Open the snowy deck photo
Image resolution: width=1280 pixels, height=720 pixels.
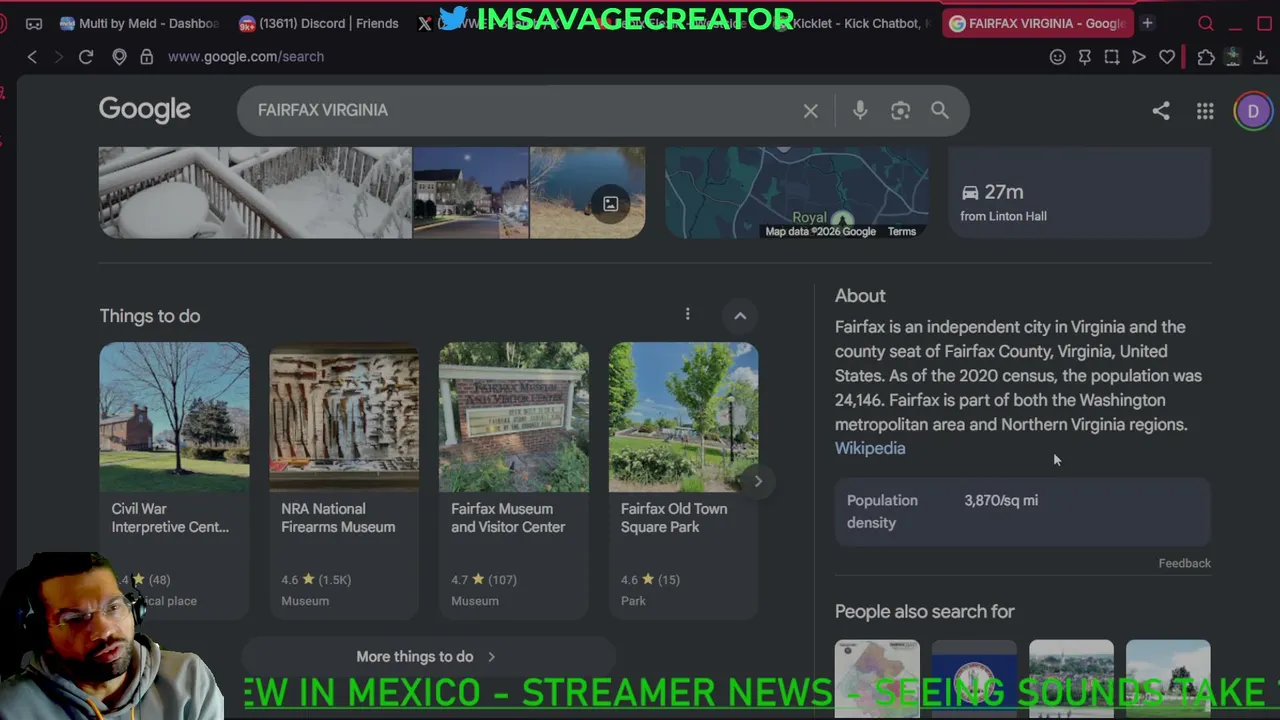(255, 193)
